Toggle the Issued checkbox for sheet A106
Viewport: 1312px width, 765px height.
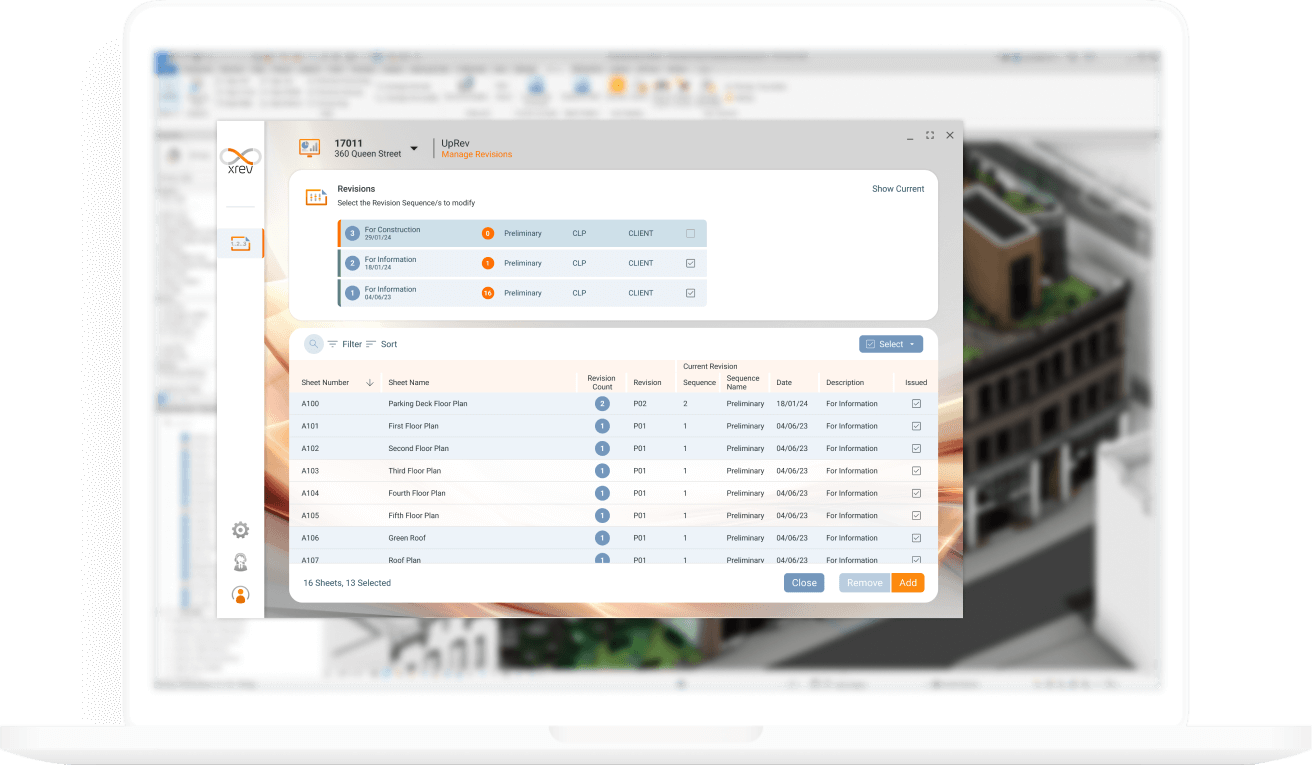pyautogui.click(x=916, y=538)
